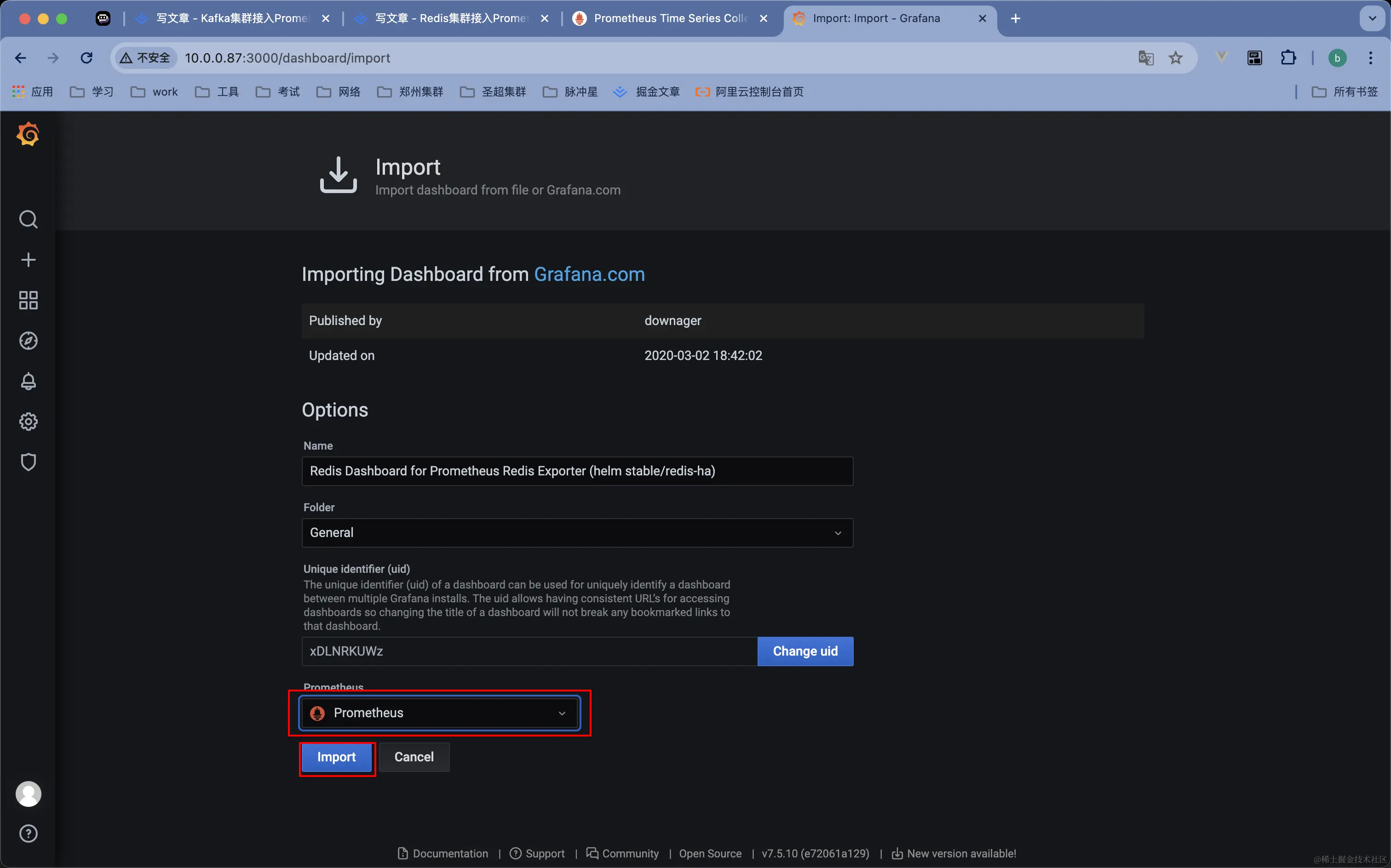Viewport: 1391px width, 868px height.
Task: Open the 圣超集群 bookmark folder
Action: click(x=493, y=92)
